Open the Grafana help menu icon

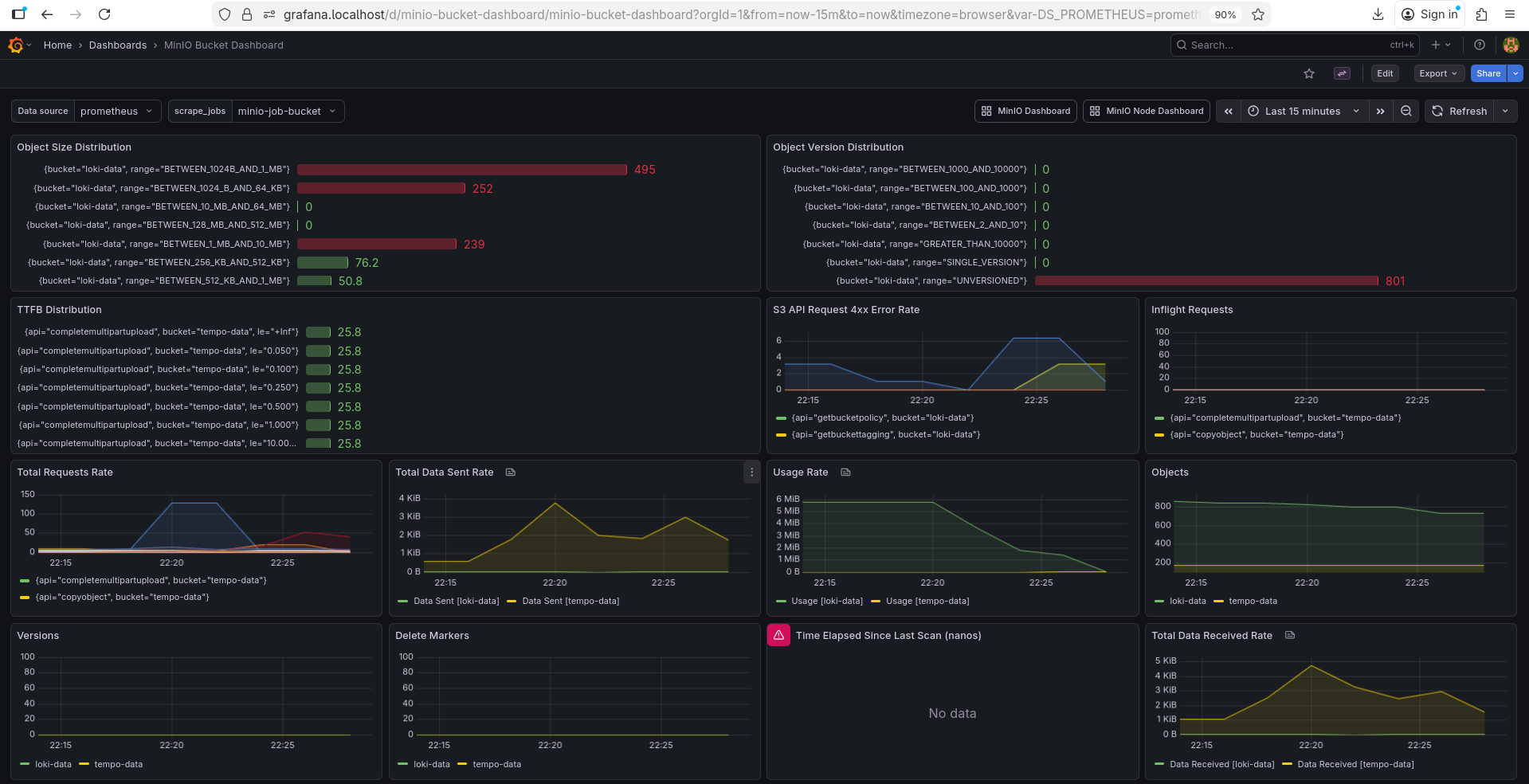click(1480, 45)
